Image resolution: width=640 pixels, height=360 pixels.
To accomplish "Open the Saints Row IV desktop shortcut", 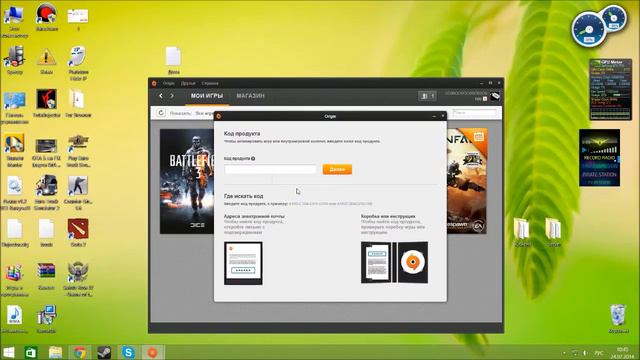I will coord(78,279).
